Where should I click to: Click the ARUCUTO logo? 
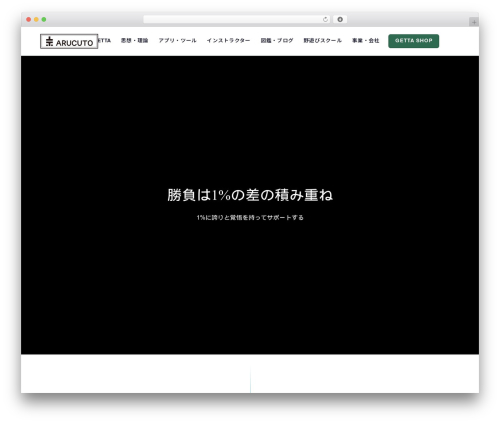coord(69,41)
